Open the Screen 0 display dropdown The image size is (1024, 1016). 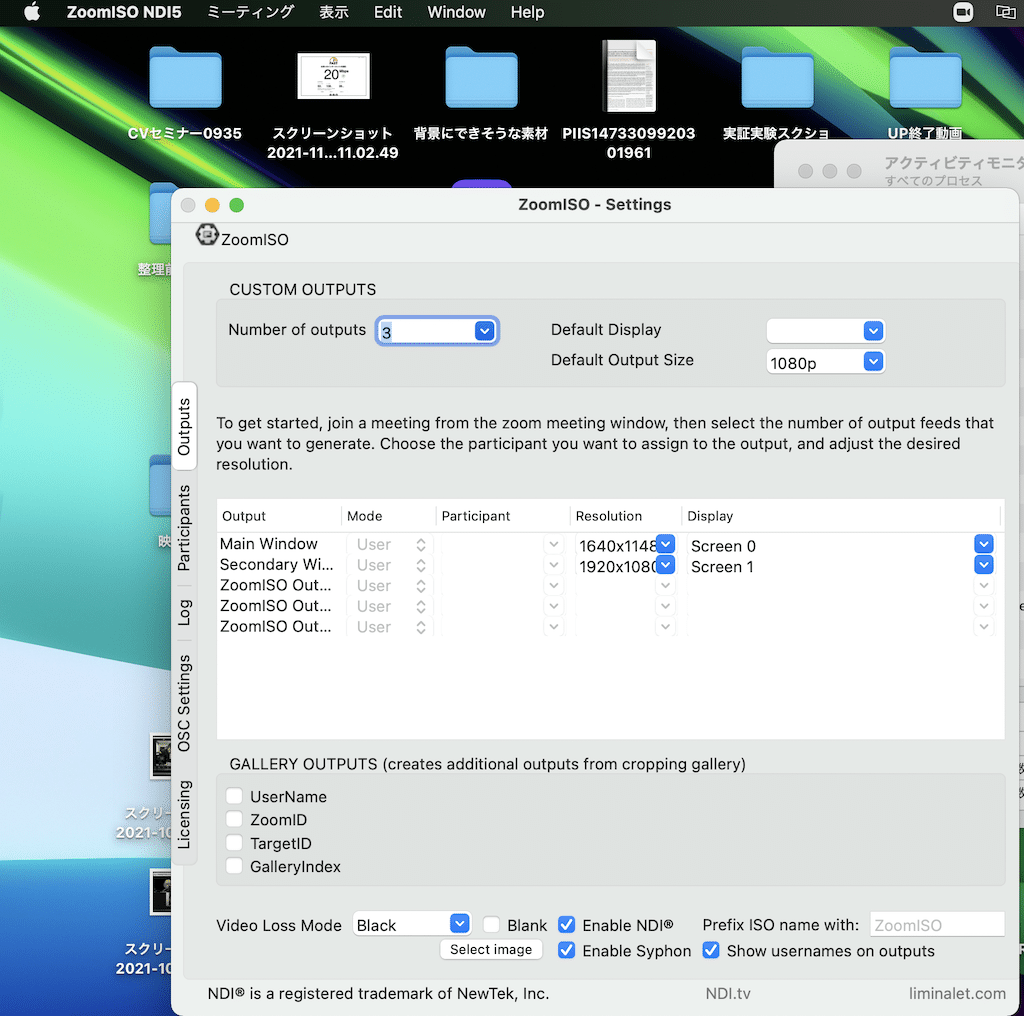coord(984,544)
